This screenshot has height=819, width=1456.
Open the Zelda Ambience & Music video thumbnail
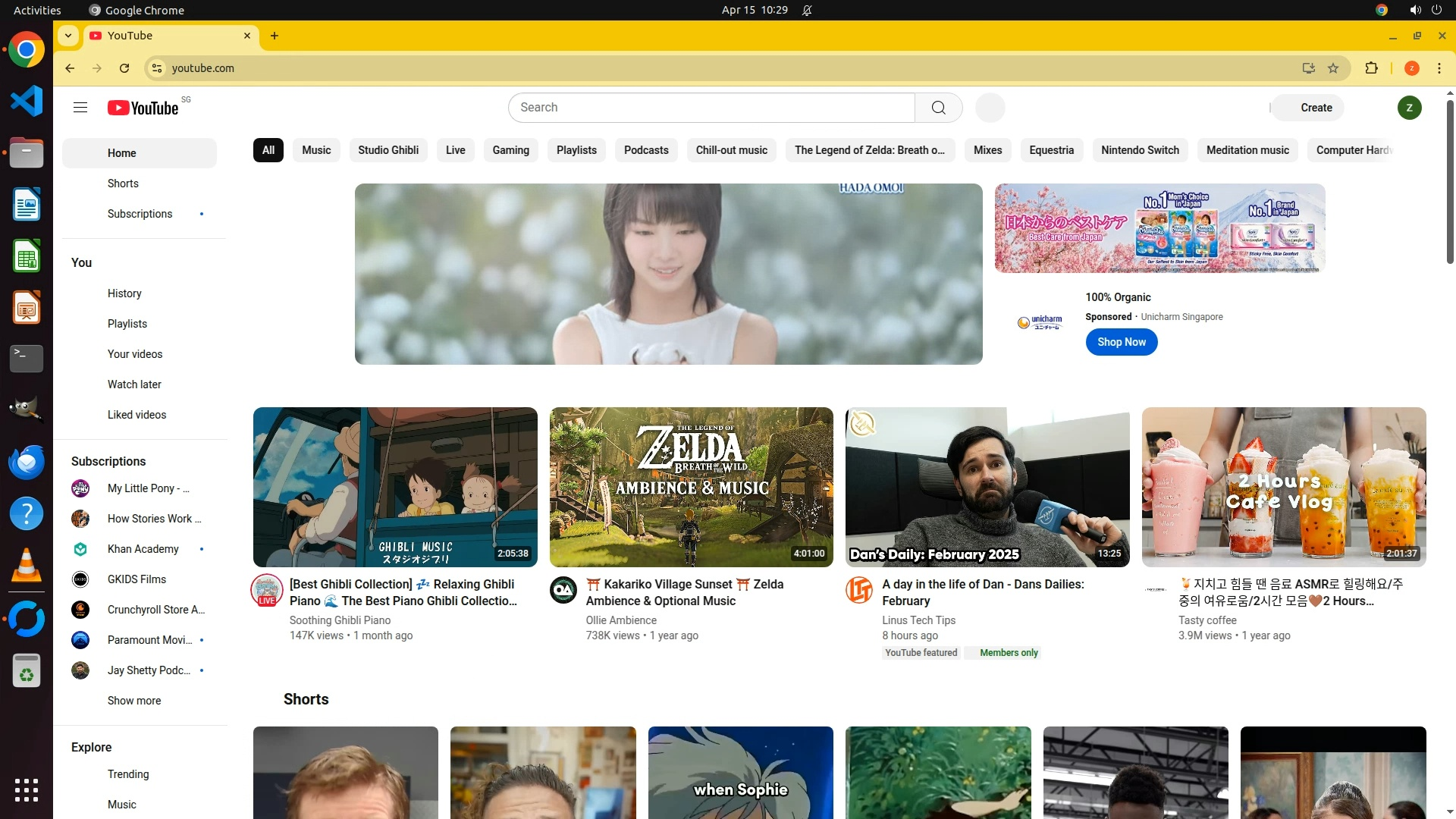[691, 487]
